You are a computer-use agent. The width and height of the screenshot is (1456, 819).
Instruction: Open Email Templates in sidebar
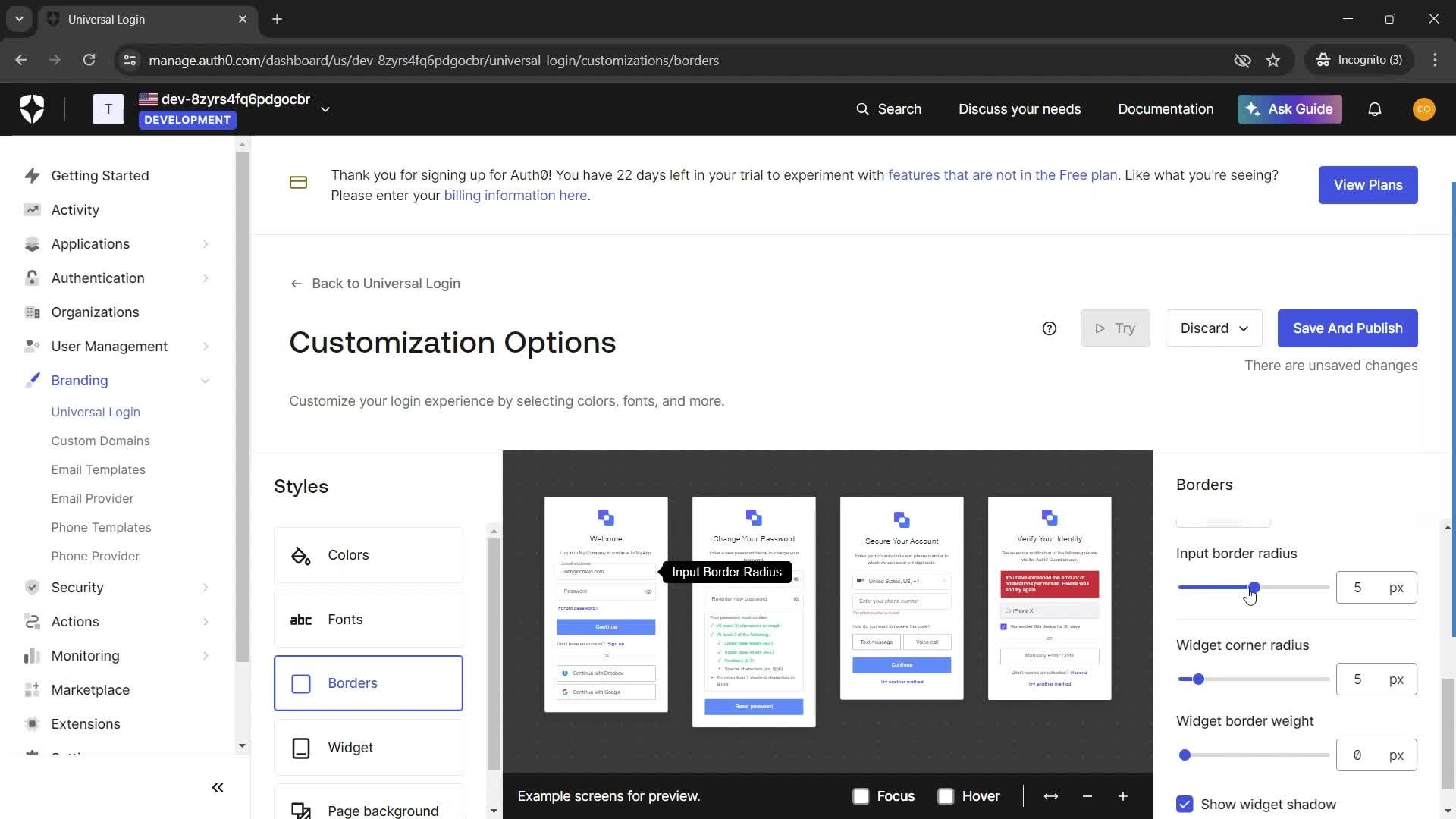[x=98, y=469]
